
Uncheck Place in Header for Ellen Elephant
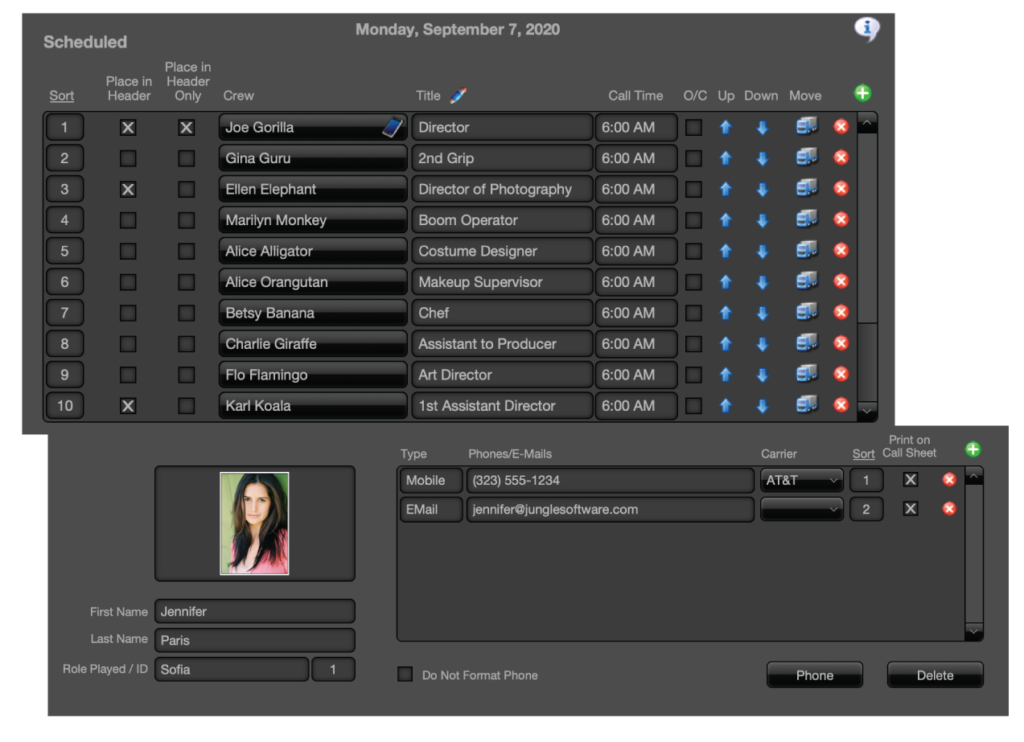(x=128, y=189)
